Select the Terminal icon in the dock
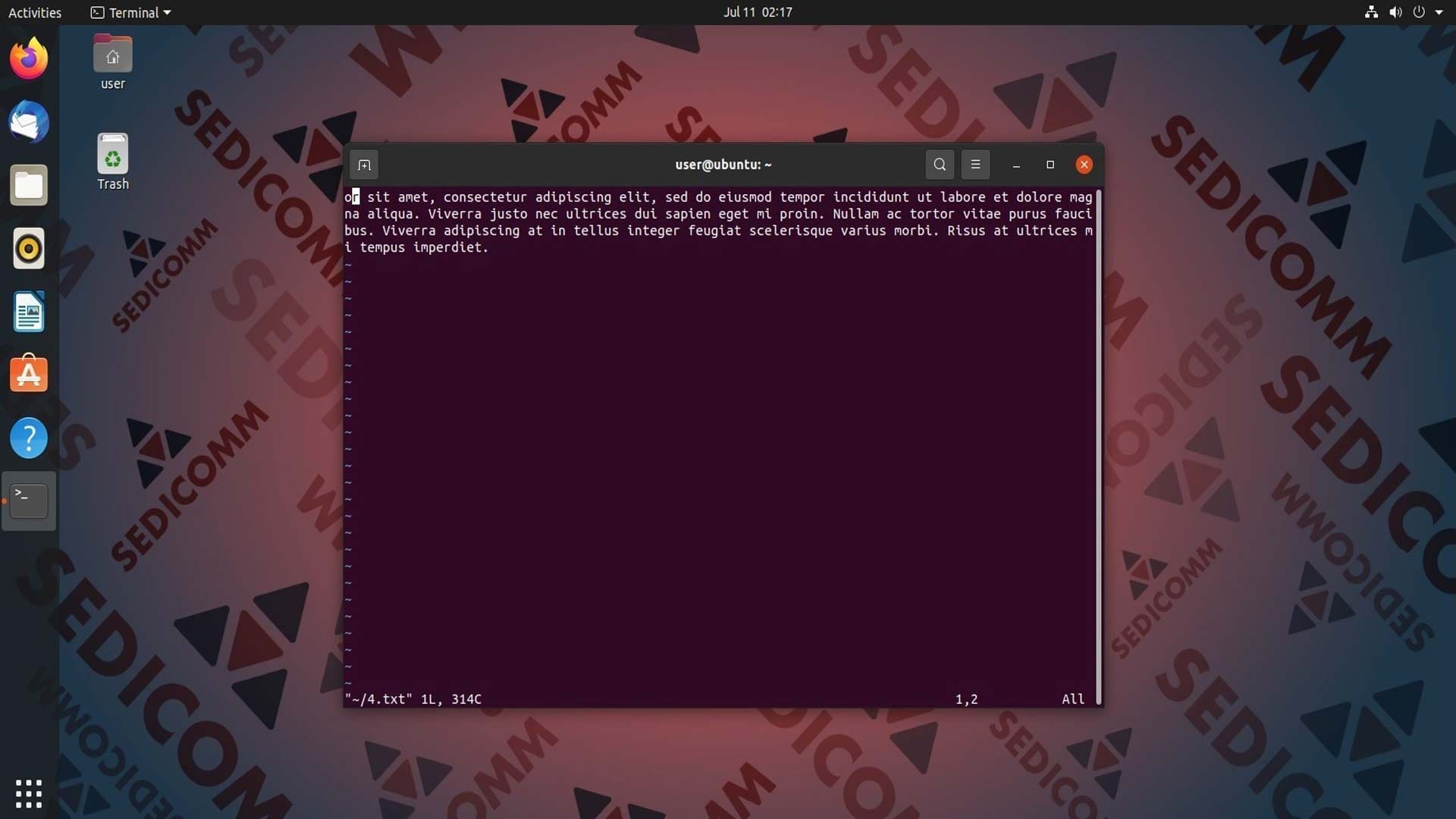This screenshot has height=819, width=1456. [29, 501]
